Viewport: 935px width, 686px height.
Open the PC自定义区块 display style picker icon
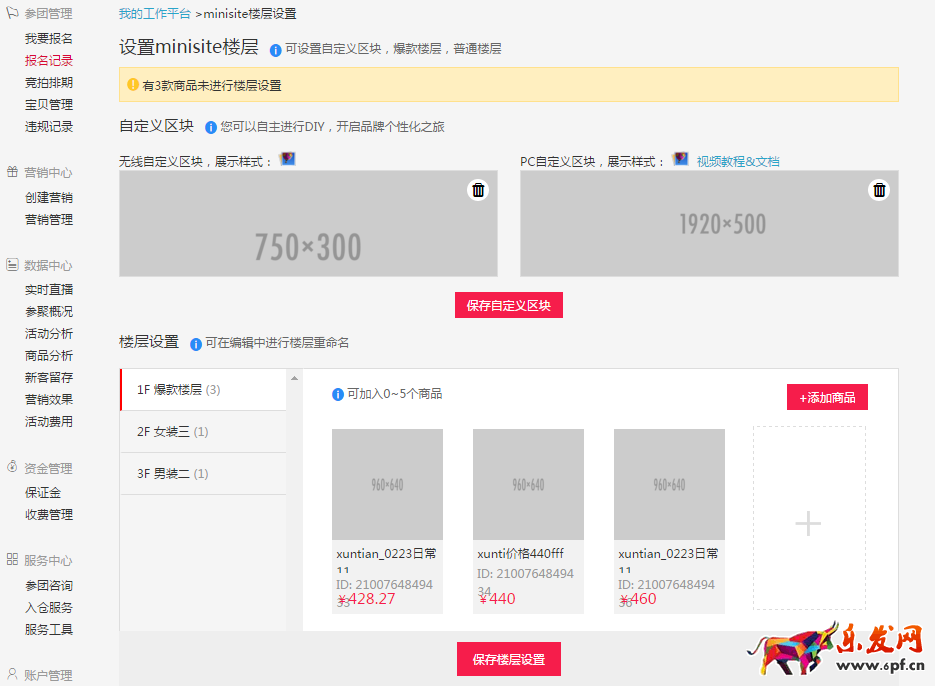pos(680,158)
